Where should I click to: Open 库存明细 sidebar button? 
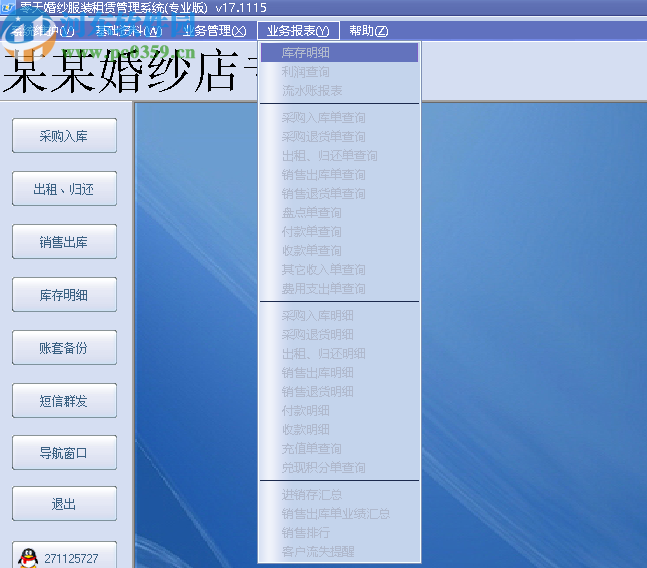[64, 295]
